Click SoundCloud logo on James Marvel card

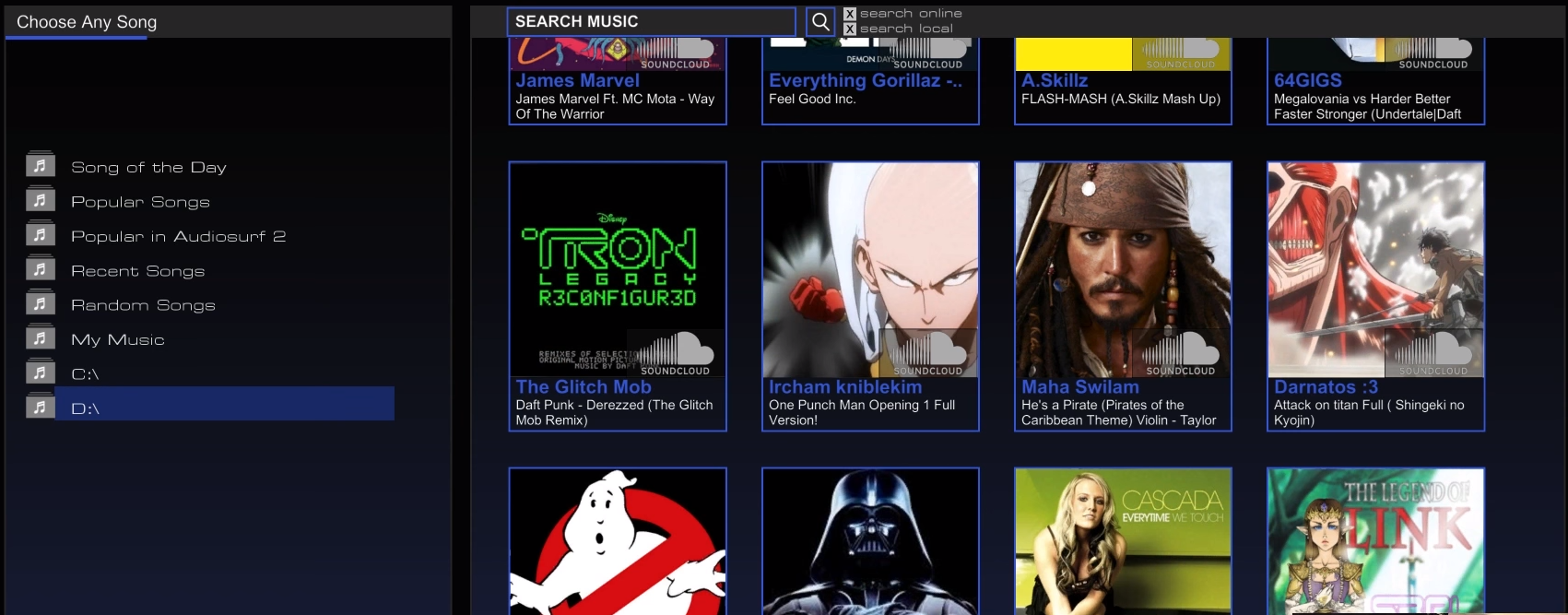pos(676,54)
